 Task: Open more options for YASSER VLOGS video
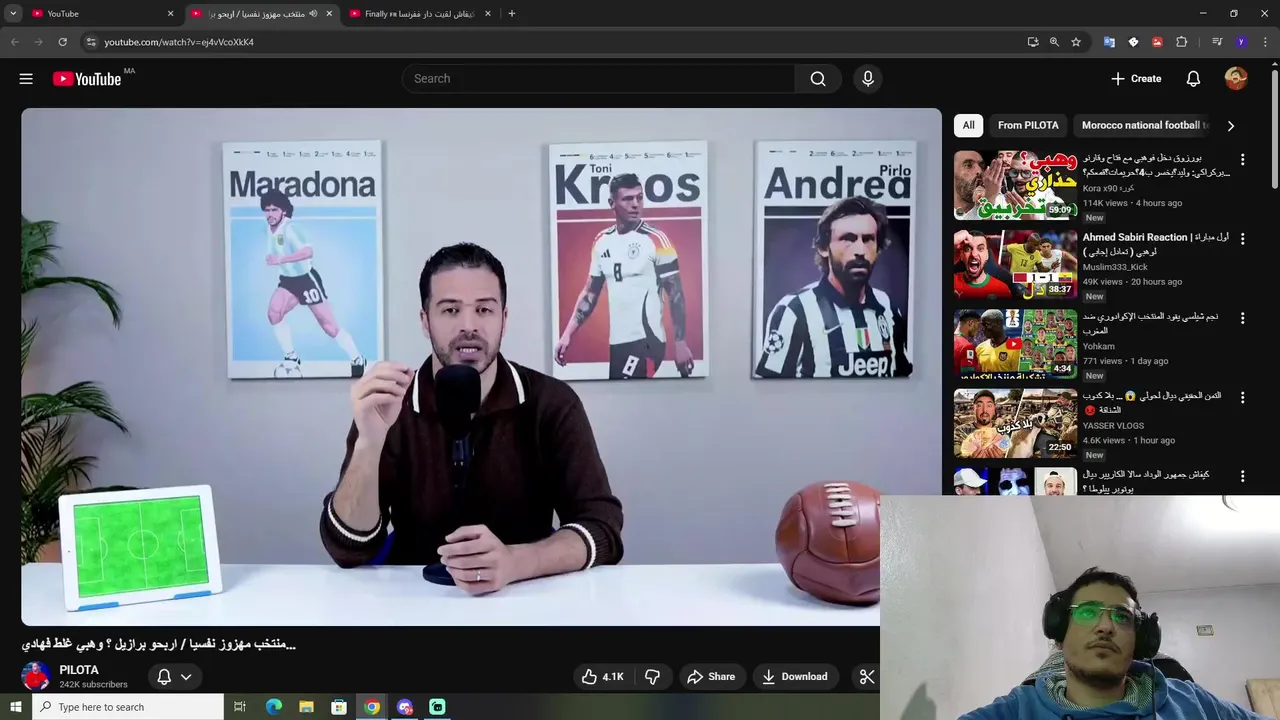tap(1243, 397)
